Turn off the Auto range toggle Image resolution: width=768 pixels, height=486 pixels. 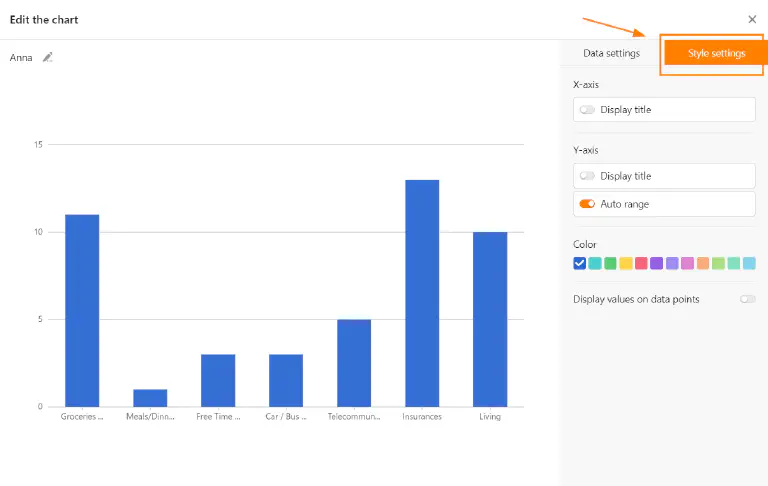587,204
